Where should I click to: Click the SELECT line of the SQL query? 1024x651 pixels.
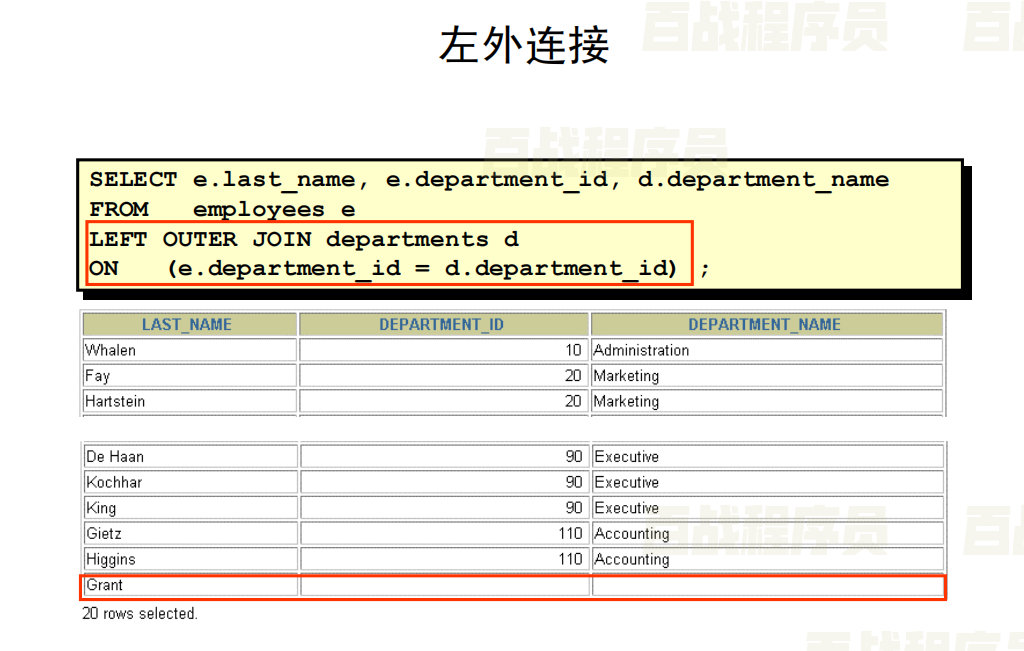point(488,180)
